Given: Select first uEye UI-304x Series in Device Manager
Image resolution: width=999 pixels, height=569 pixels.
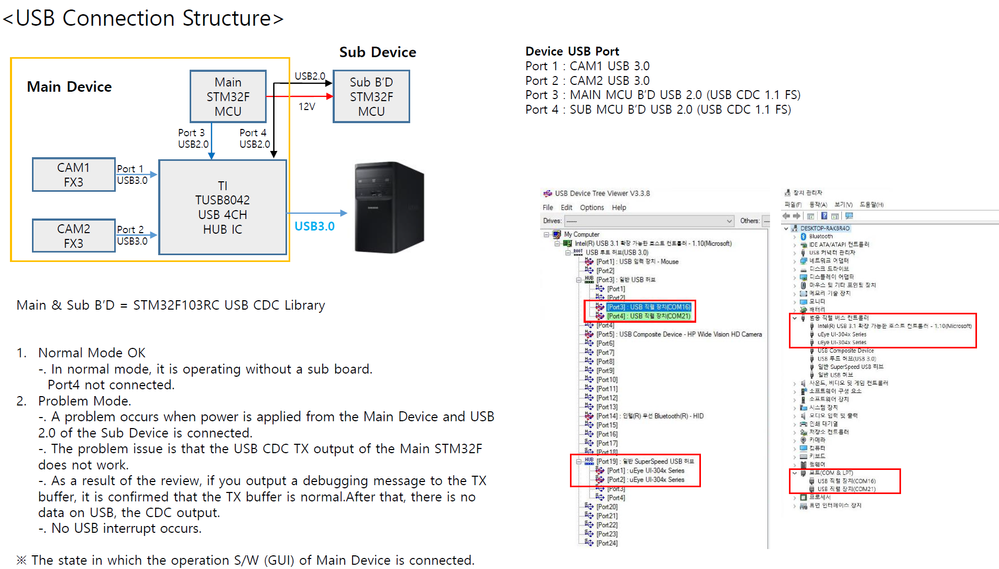Looking at the screenshot, I should (x=842, y=334).
